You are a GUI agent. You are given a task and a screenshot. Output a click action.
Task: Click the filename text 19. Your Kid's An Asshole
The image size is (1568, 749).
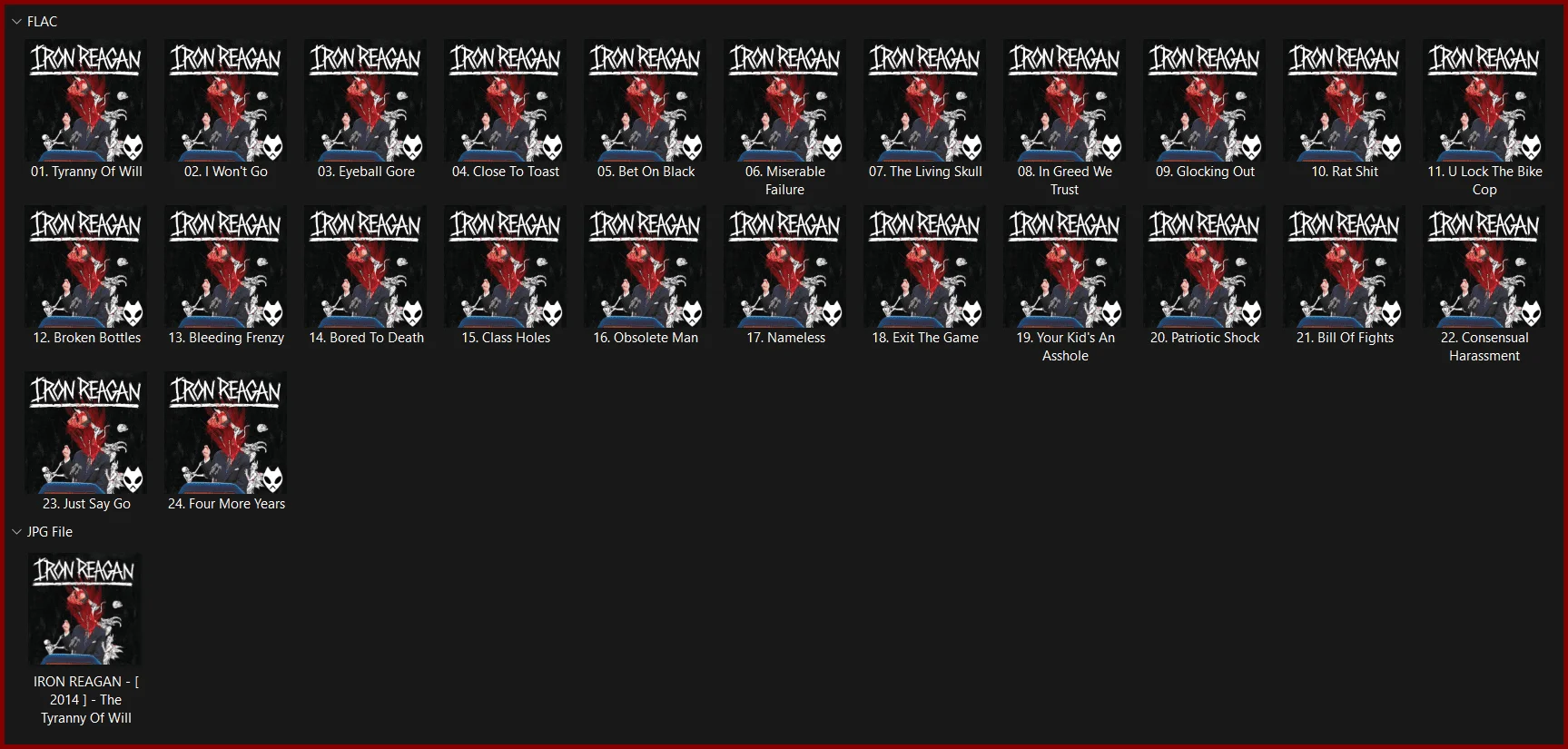1065,347
